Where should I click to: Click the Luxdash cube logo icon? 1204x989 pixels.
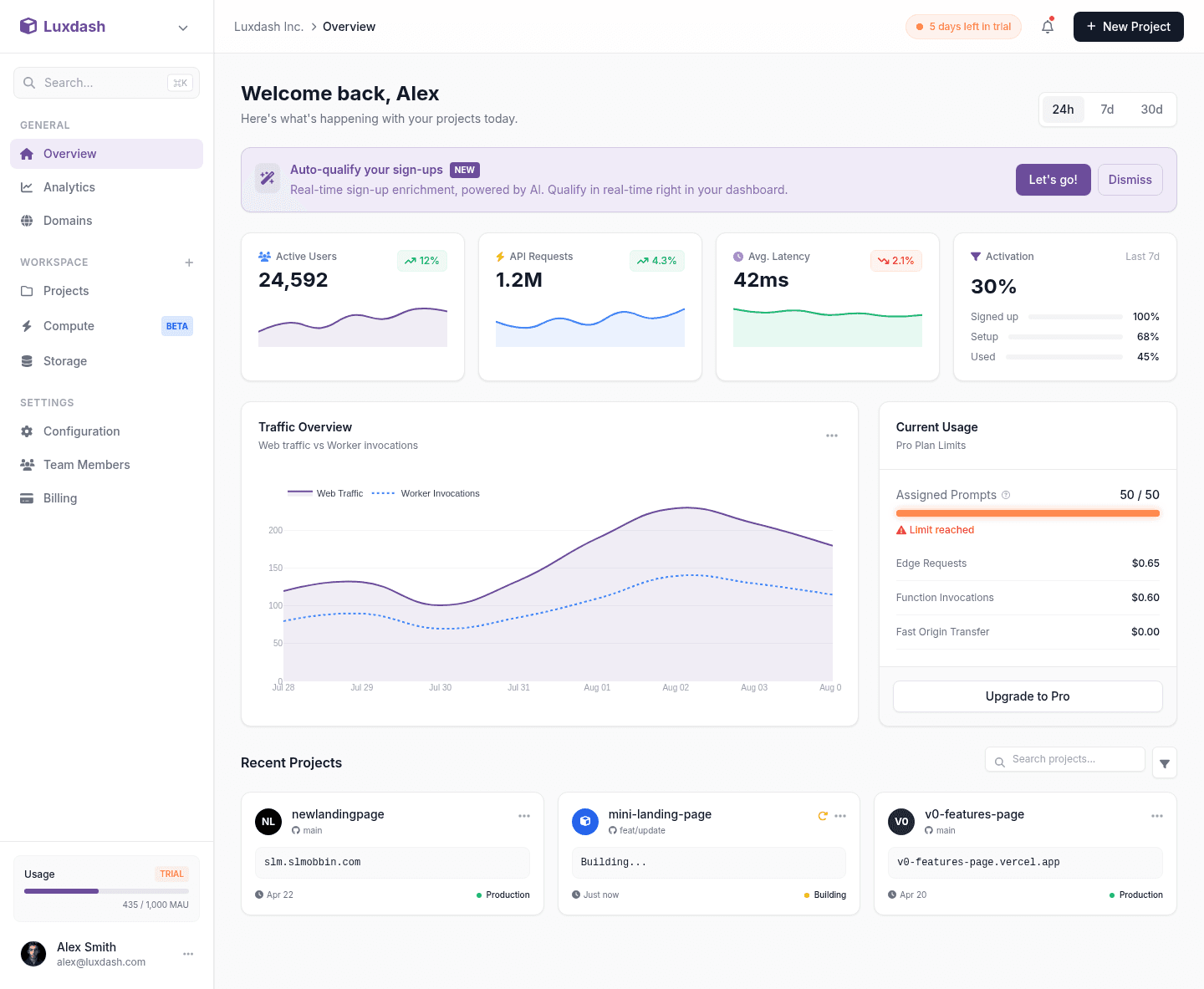[x=28, y=26]
